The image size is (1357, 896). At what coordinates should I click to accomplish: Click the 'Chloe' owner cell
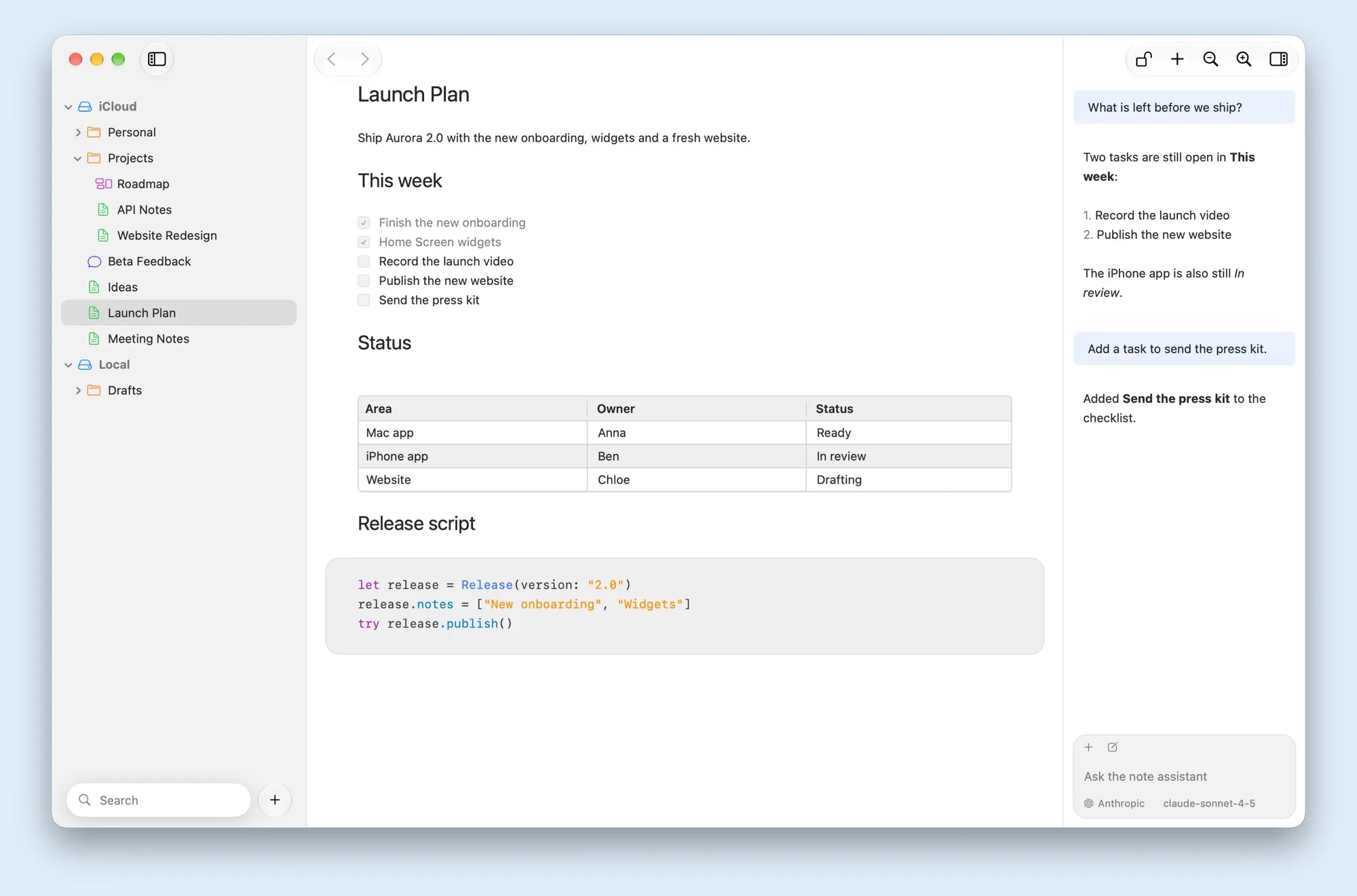coord(697,480)
